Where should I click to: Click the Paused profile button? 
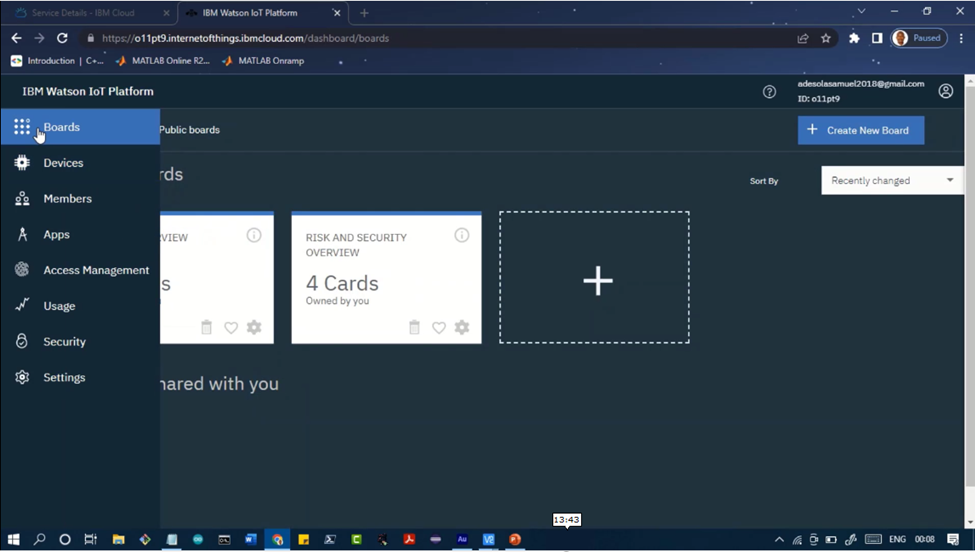point(920,38)
